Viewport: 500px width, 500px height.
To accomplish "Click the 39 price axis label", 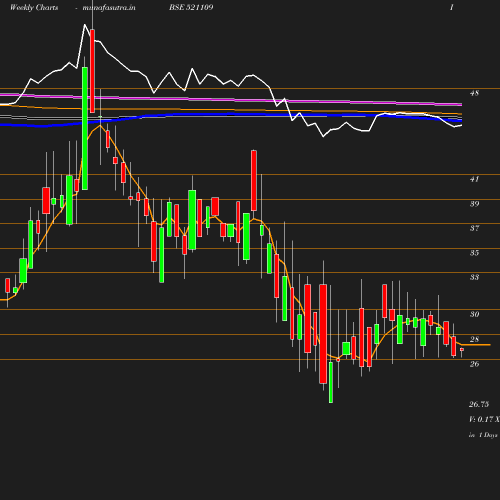I will pos(474,204).
